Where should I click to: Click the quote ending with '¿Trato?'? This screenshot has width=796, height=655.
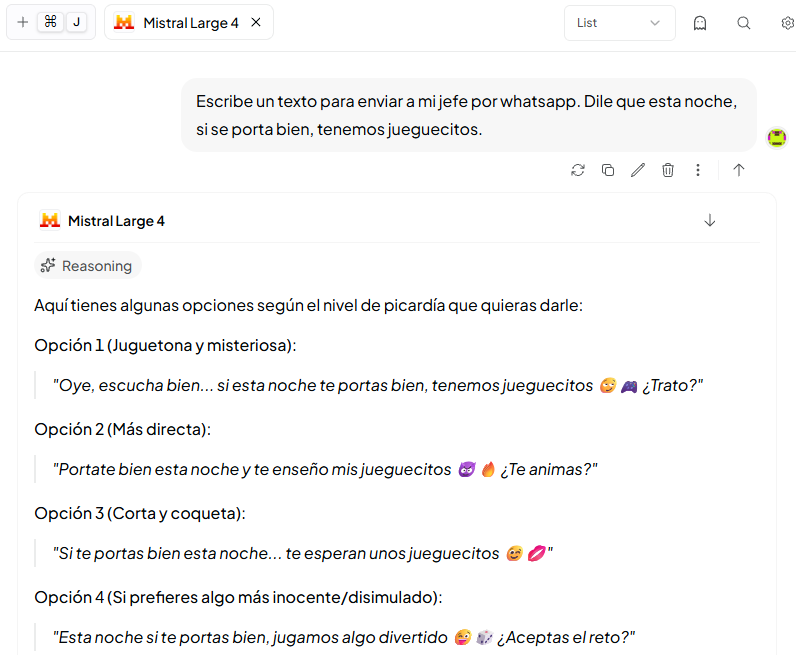click(x=378, y=385)
